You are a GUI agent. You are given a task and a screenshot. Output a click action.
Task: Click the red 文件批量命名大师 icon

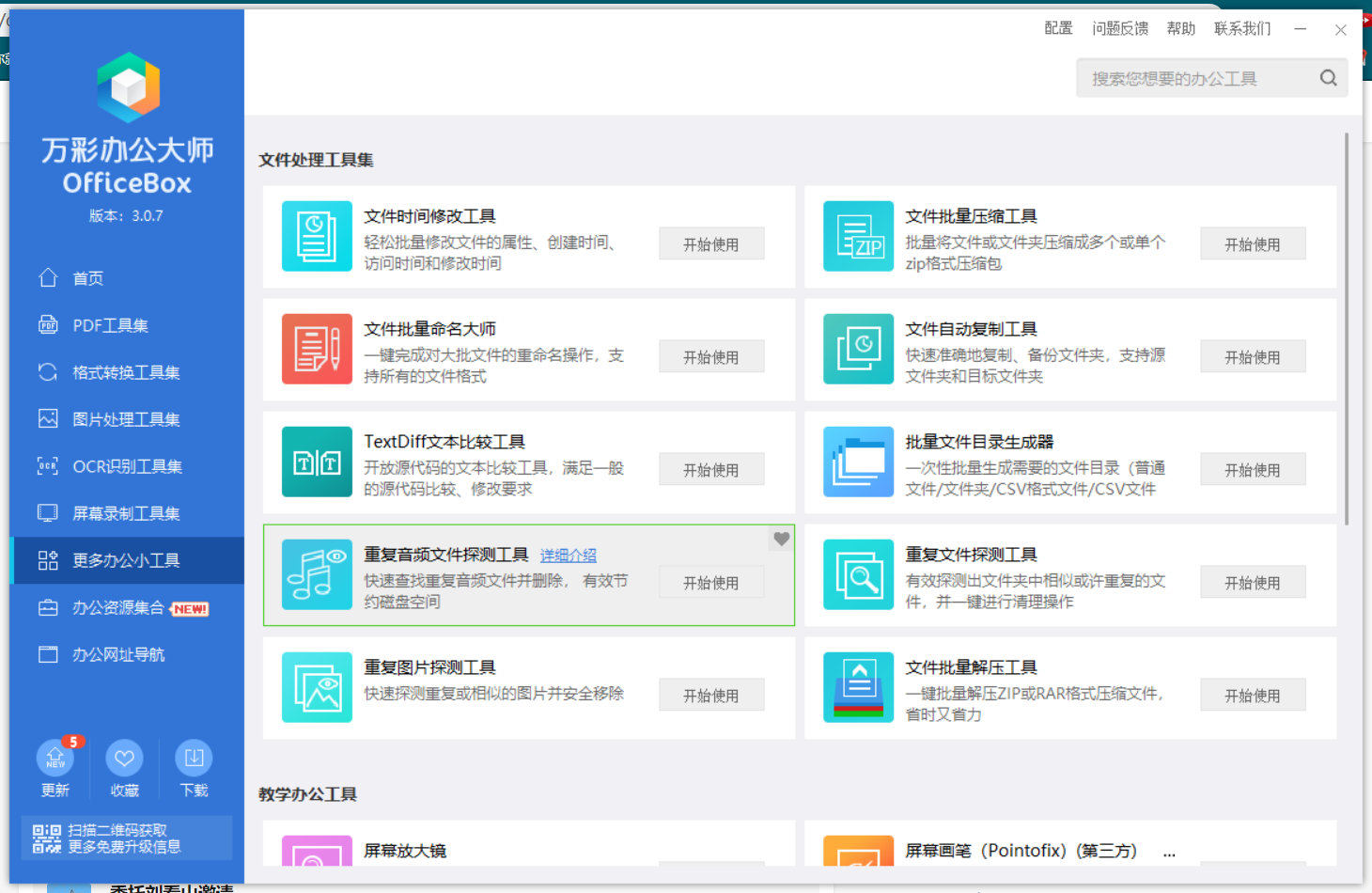[317, 349]
